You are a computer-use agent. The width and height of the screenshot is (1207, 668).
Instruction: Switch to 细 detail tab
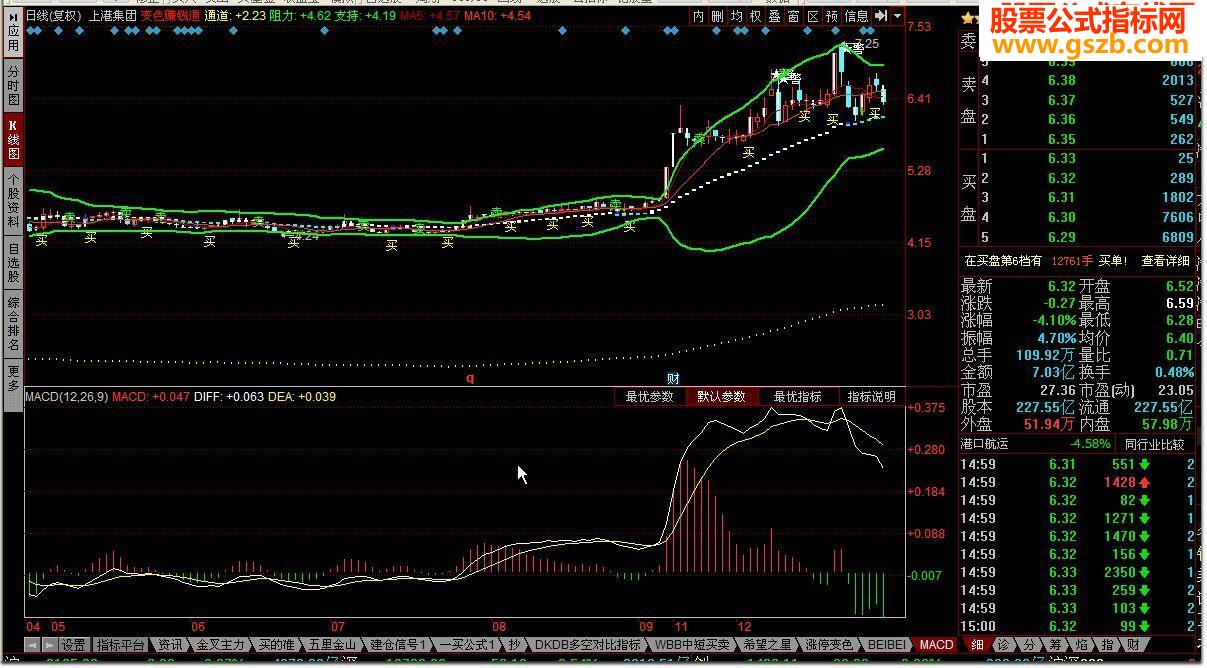pyautogui.click(x=977, y=645)
